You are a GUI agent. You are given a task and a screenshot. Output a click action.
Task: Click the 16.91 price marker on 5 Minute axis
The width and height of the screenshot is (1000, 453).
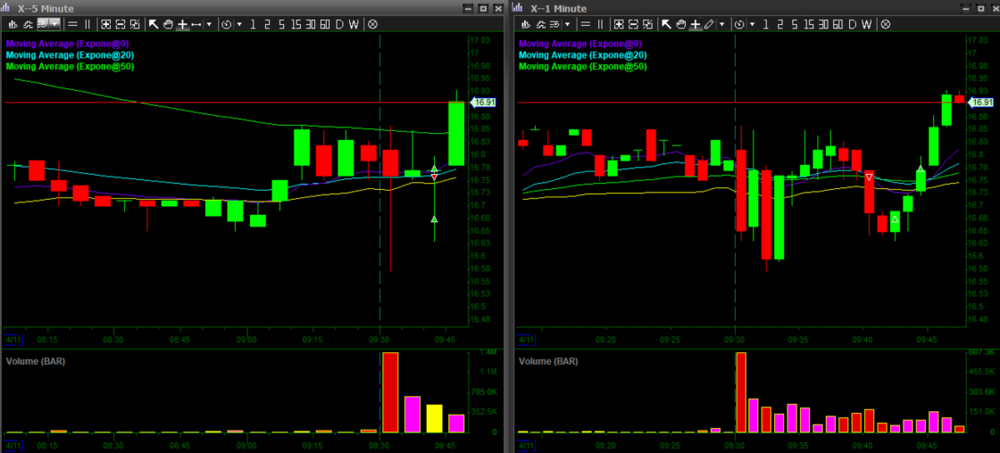pos(483,102)
